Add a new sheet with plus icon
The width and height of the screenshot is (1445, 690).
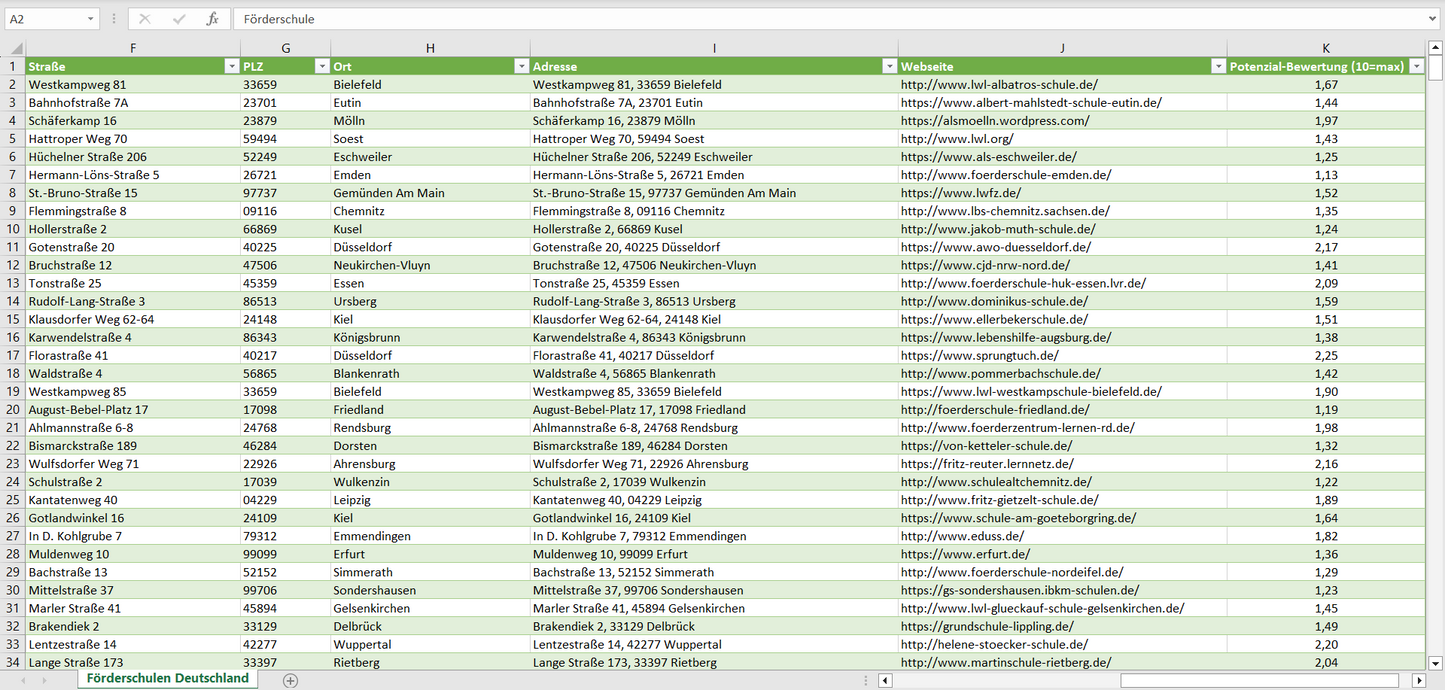290,680
